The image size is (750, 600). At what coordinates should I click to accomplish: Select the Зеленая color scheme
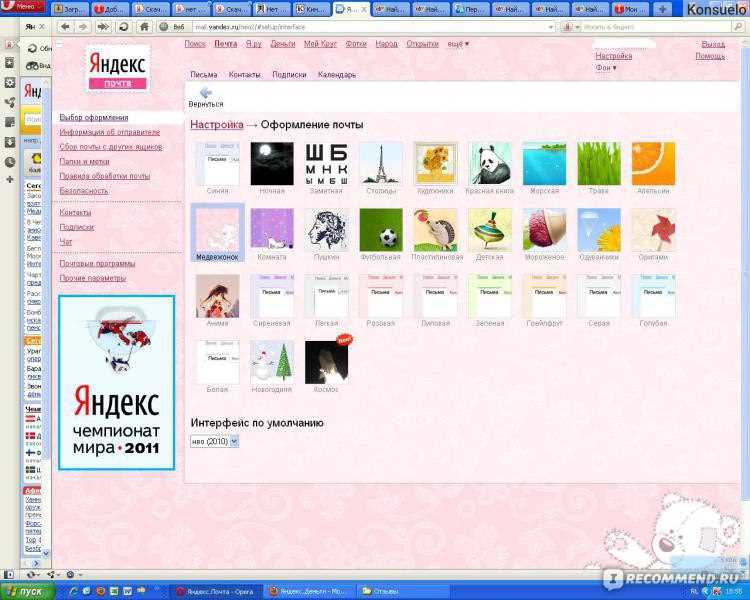coord(490,296)
